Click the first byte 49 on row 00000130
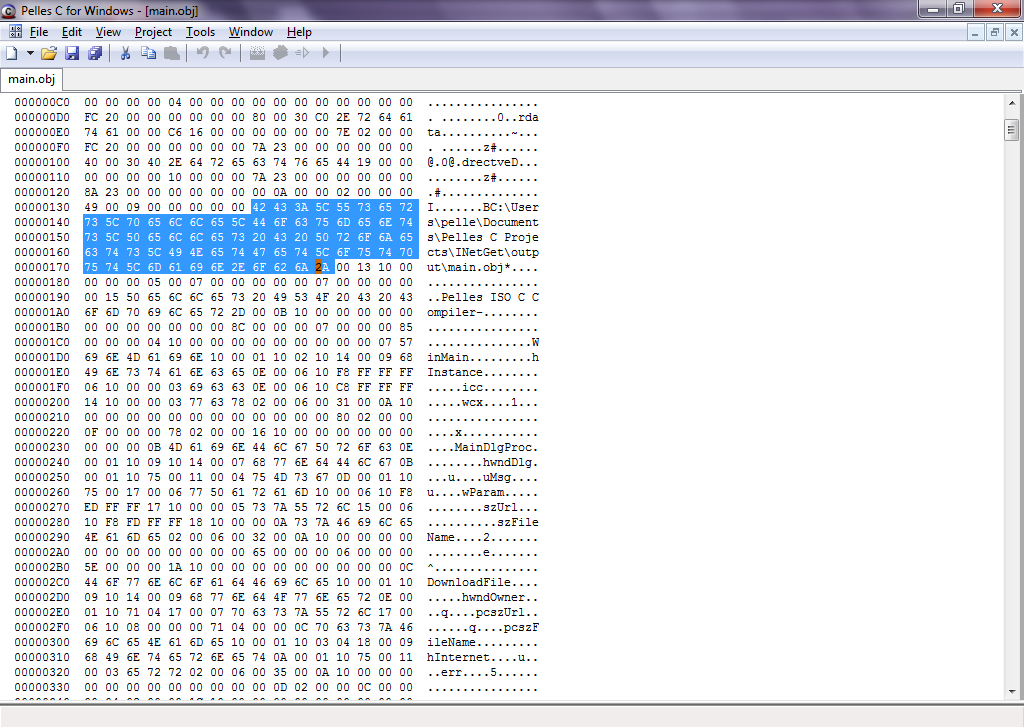The width and height of the screenshot is (1024, 728). [91, 208]
